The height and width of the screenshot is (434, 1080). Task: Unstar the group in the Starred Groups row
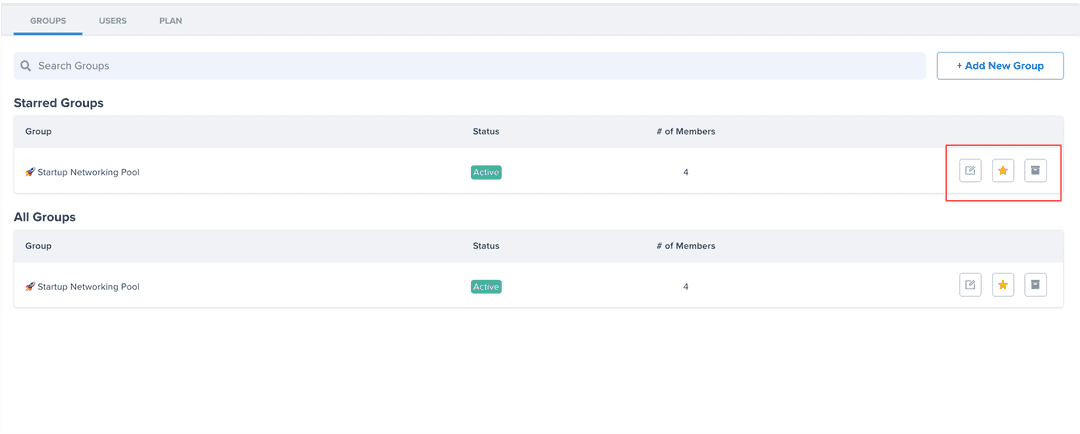(1003, 171)
